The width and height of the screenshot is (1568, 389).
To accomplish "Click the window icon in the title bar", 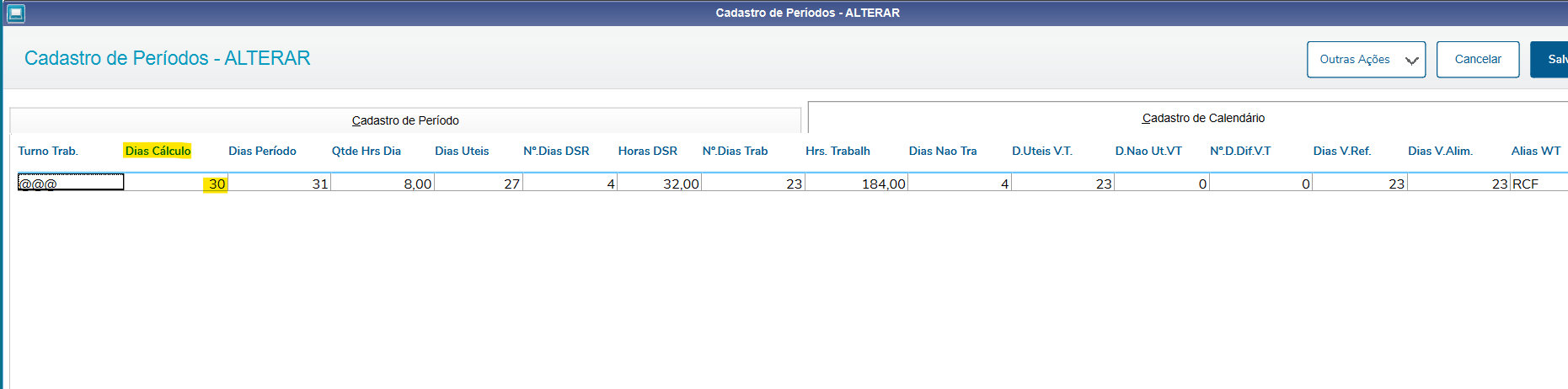I will click(x=15, y=13).
